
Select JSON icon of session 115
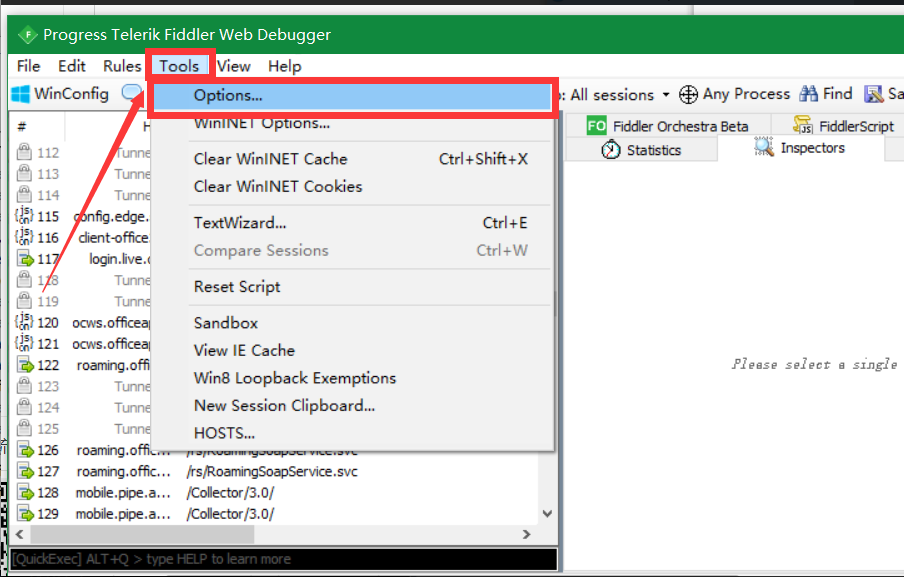coord(24,216)
